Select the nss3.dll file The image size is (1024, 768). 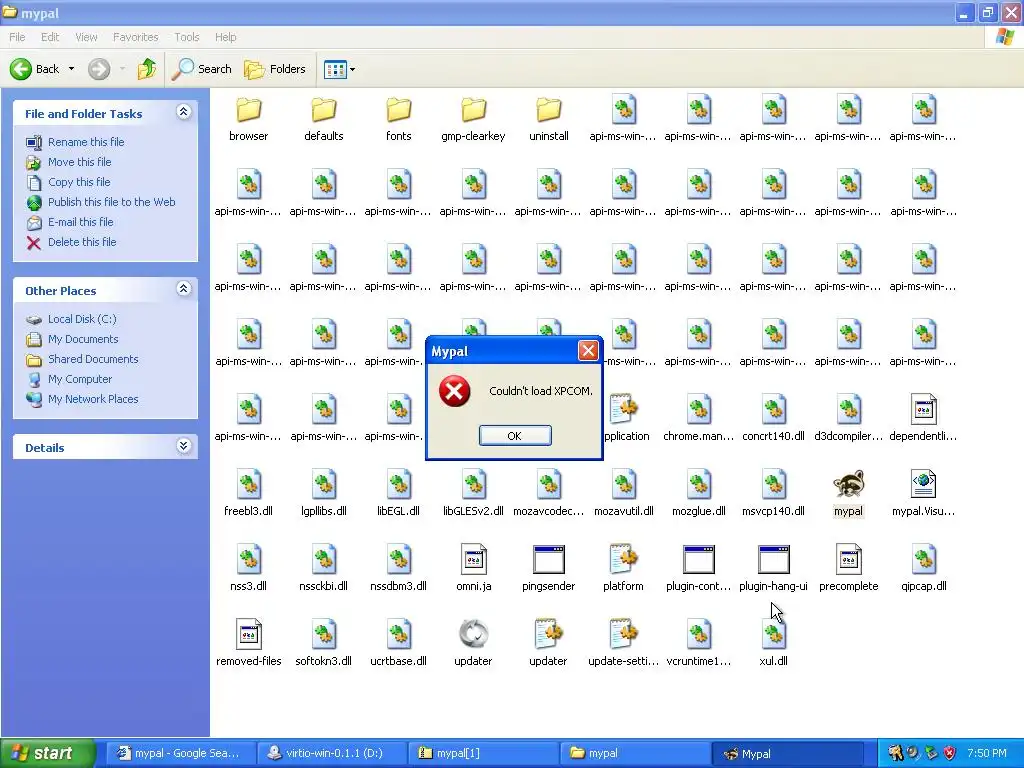point(248,569)
